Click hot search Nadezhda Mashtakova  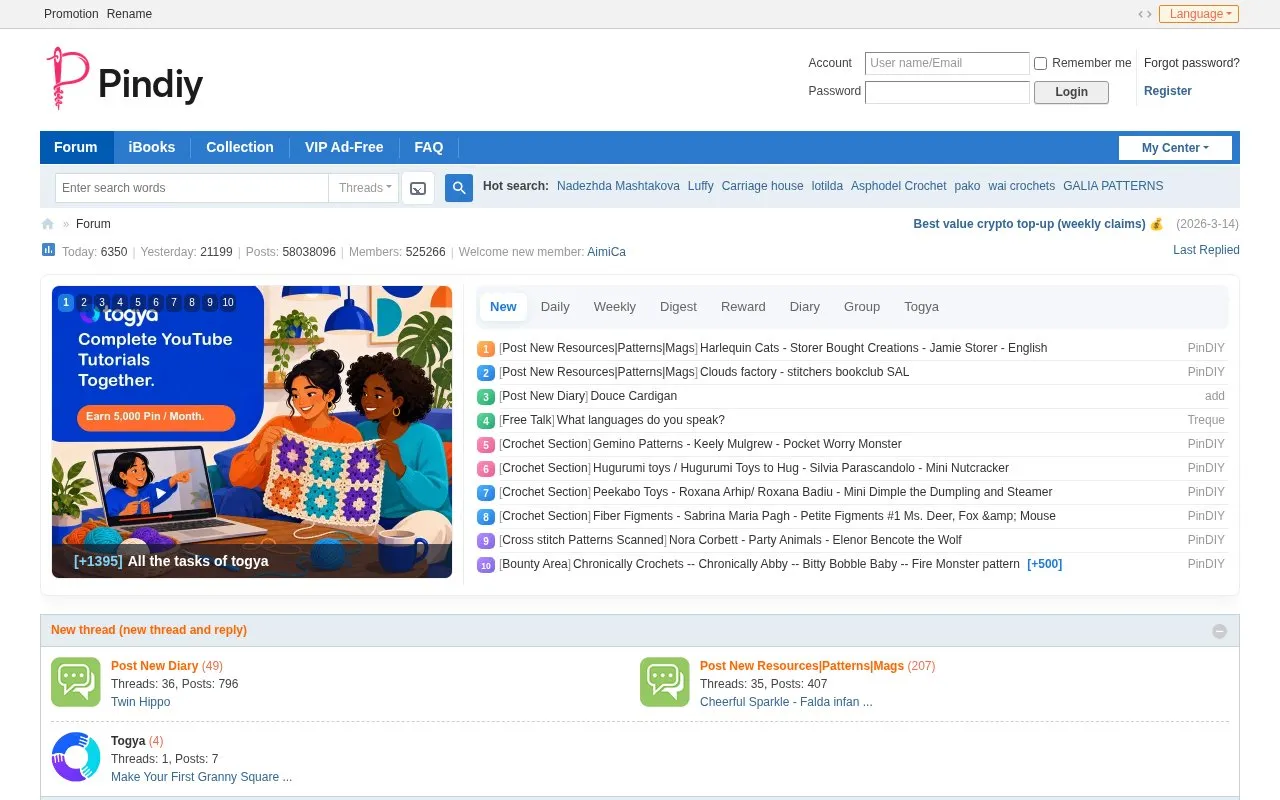tap(618, 186)
